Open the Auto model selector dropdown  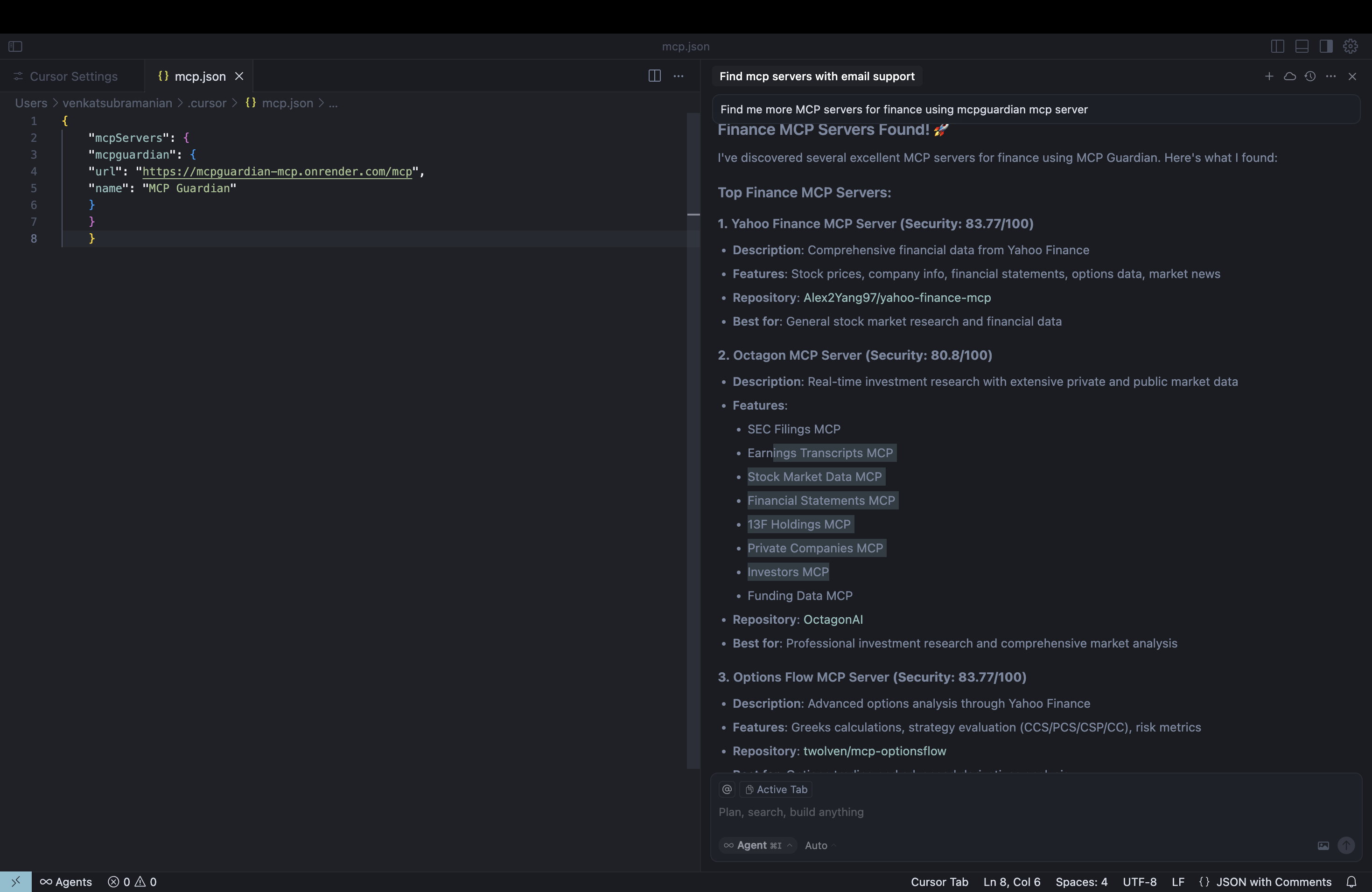820,845
